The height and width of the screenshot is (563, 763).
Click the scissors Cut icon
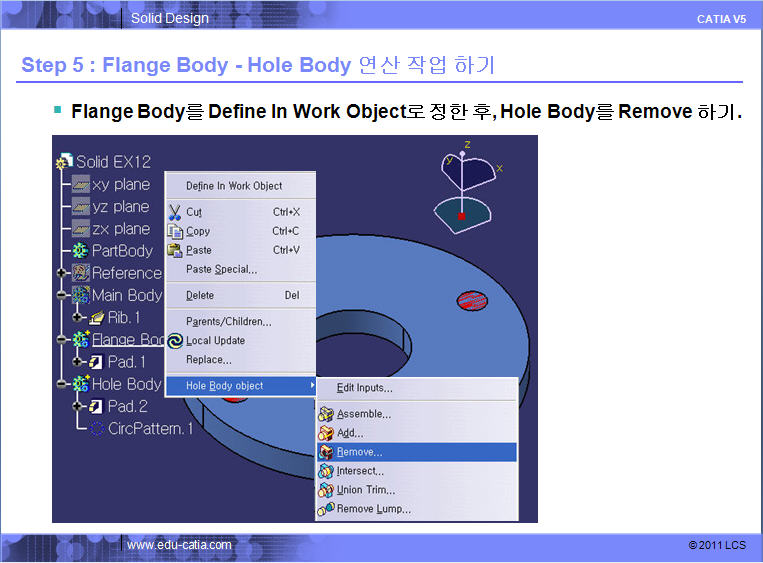click(x=175, y=212)
